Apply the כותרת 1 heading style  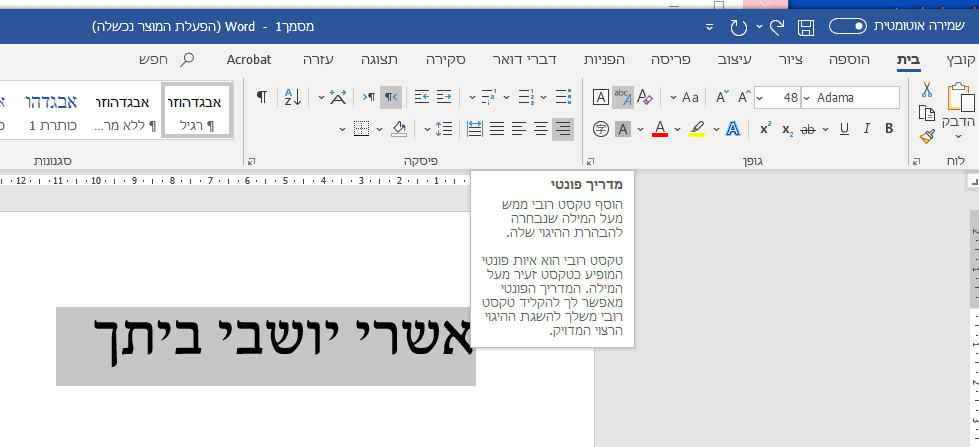coord(53,110)
